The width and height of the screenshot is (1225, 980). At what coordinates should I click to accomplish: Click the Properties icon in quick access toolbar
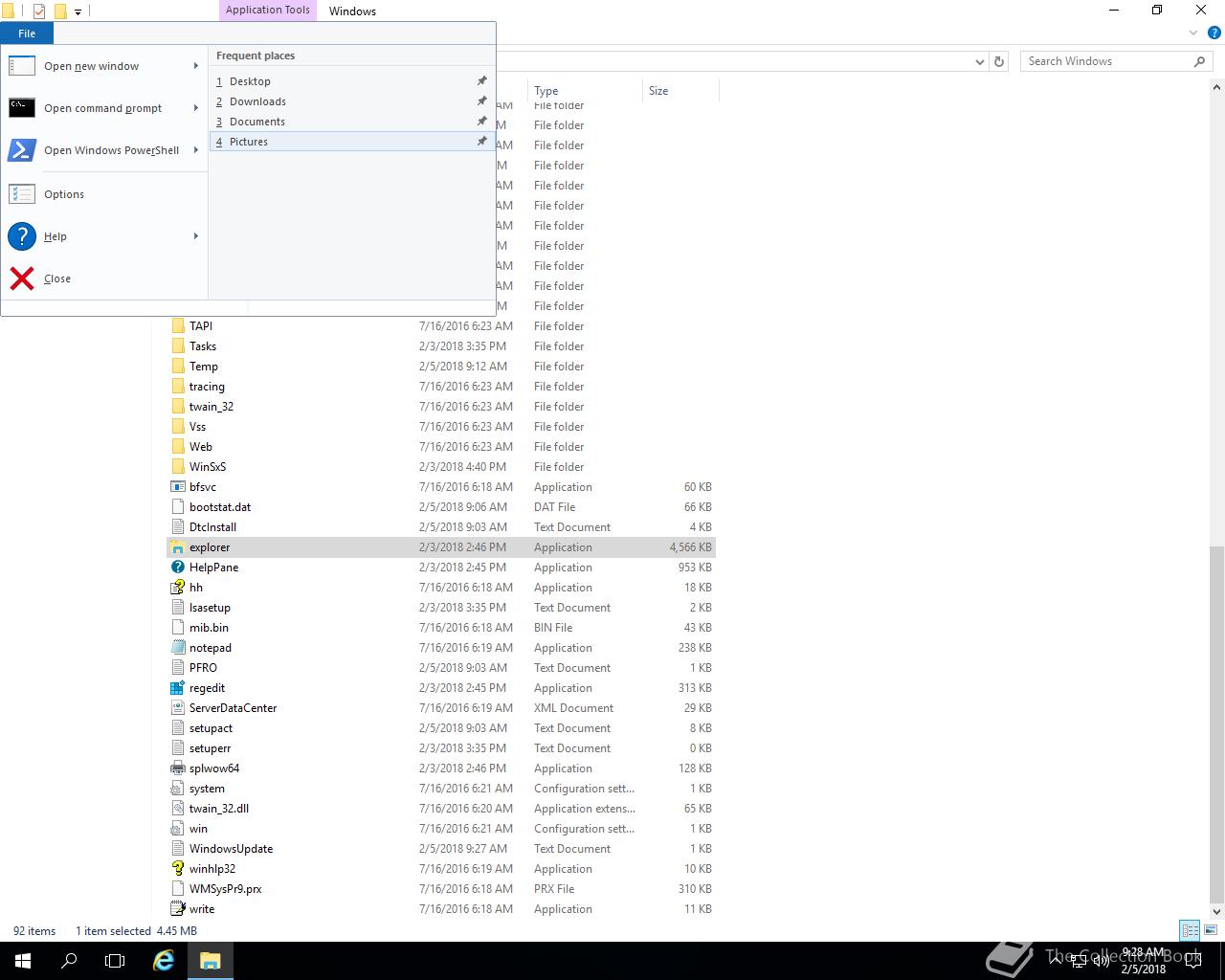39,11
